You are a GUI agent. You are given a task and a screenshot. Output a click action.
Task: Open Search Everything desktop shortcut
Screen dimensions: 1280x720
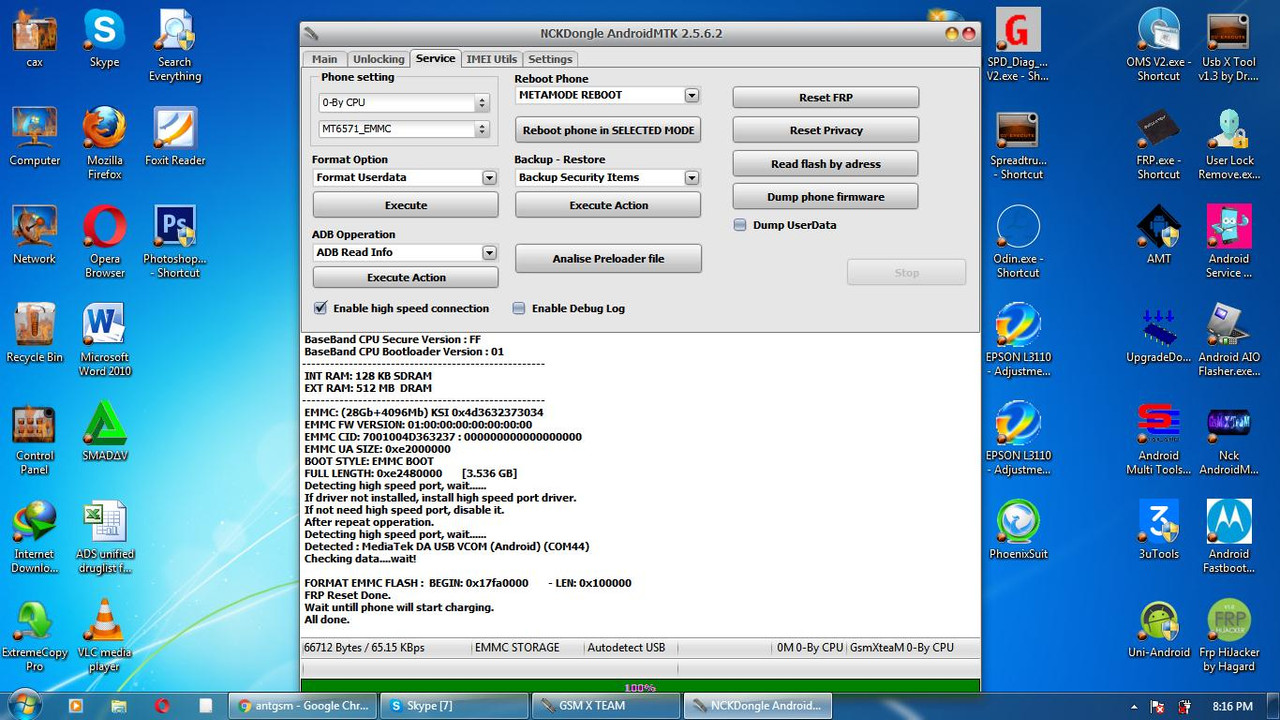(x=175, y=46)
